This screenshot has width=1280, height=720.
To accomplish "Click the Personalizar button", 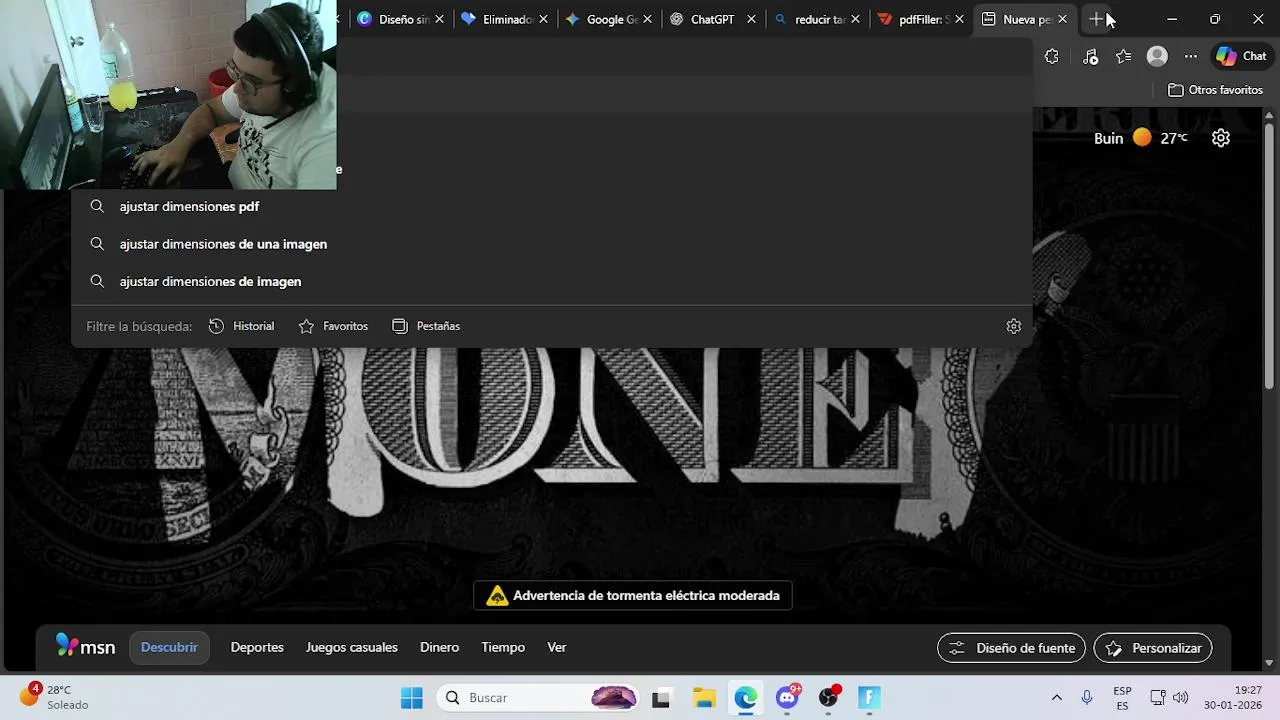I will point(1153,648).
